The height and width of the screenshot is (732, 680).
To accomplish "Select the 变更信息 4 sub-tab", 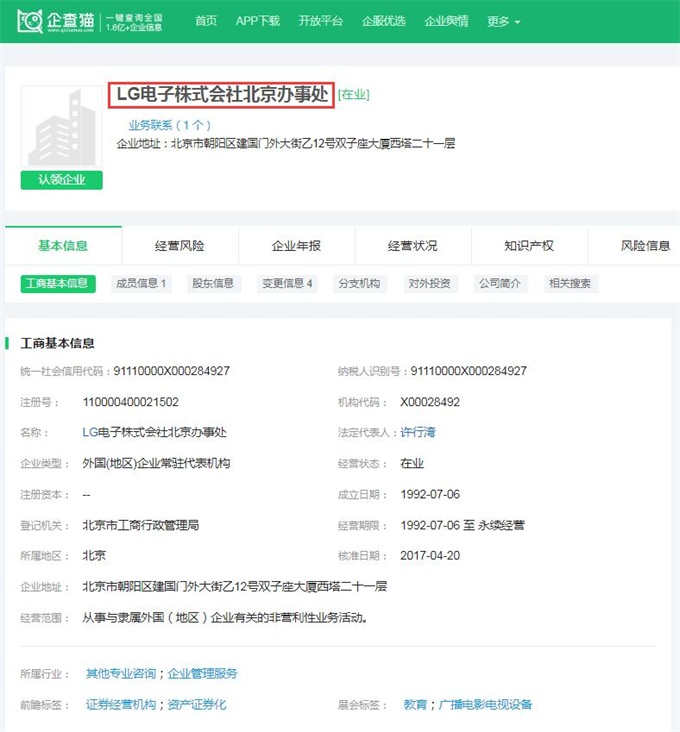I will click(x=288, y=283).
